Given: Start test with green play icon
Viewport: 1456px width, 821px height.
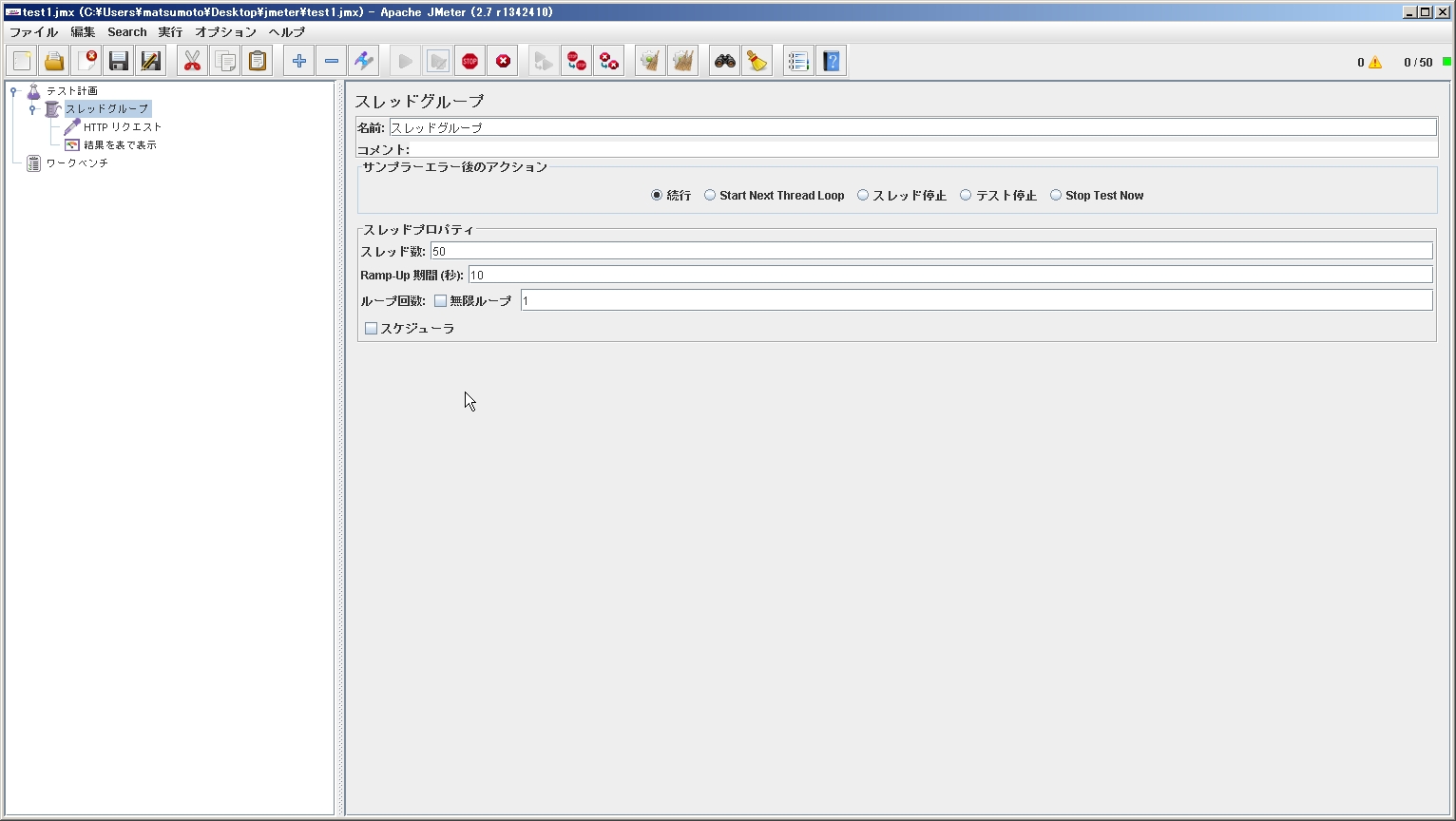Looking at the screenshot, I should [x=406, y=61].
